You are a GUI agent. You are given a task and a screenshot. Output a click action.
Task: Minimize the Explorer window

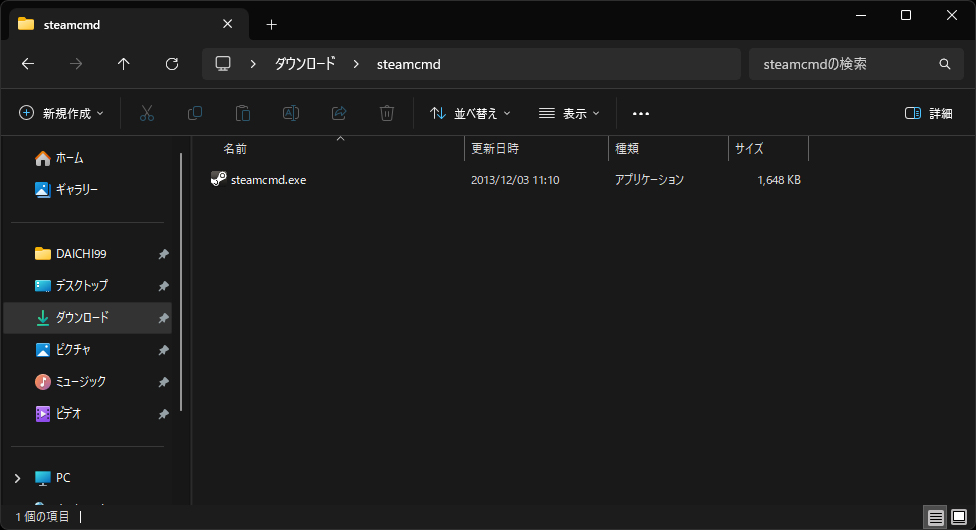(861, 16)
